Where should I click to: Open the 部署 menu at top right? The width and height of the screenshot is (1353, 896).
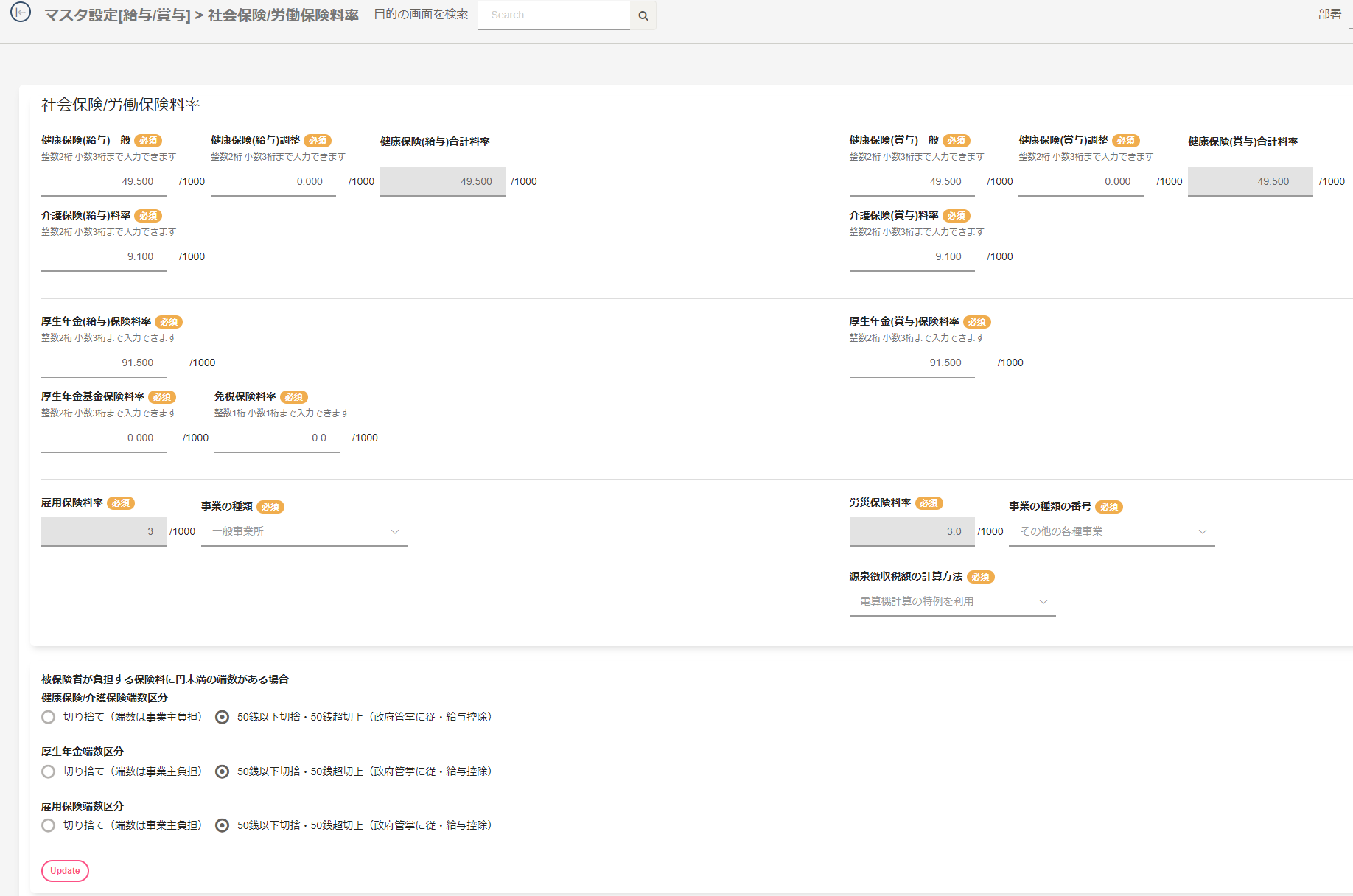pos(1329,14)
